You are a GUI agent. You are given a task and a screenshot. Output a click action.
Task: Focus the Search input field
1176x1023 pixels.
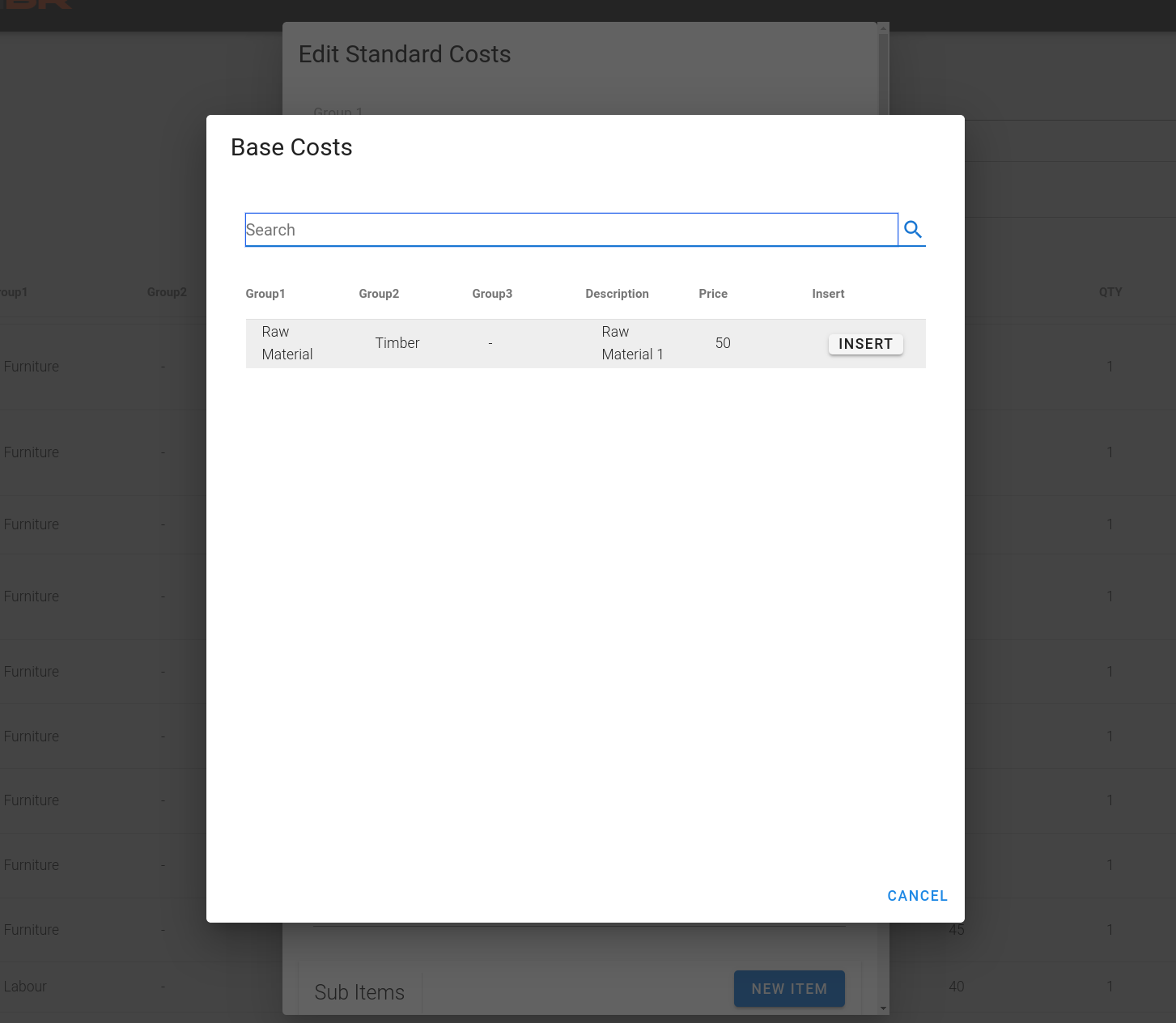(x=571, y=230)
